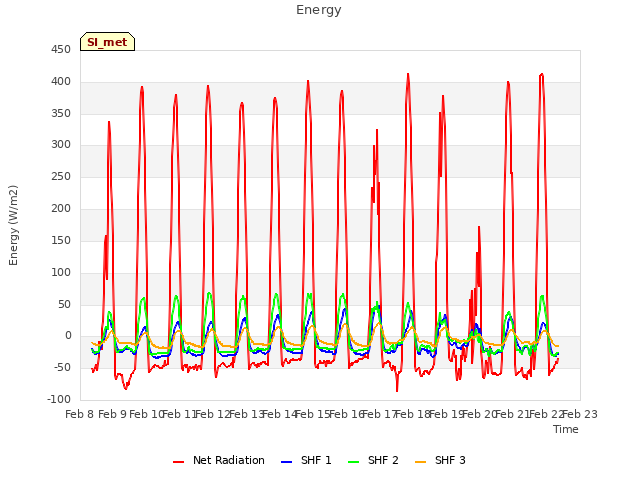The height and width of the screenshot is (480, 640).
Task: Click the Feb 20 low Net Radiation peak
Action: tap(479, 228)
